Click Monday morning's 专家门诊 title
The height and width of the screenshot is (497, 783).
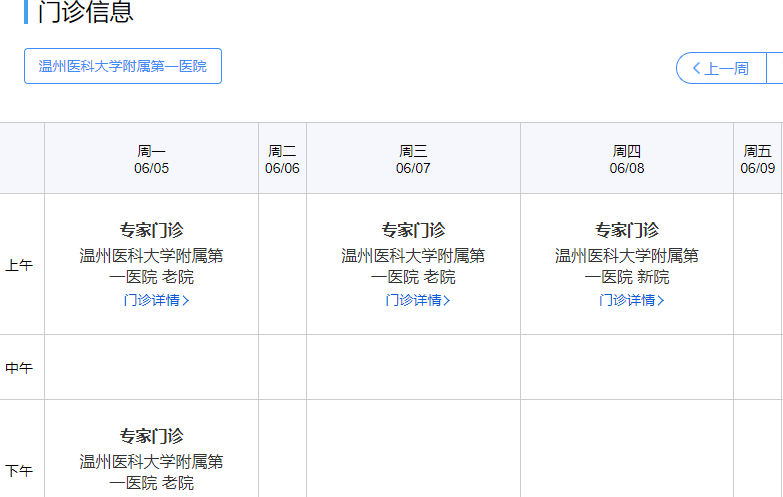[x=151, y=230]
